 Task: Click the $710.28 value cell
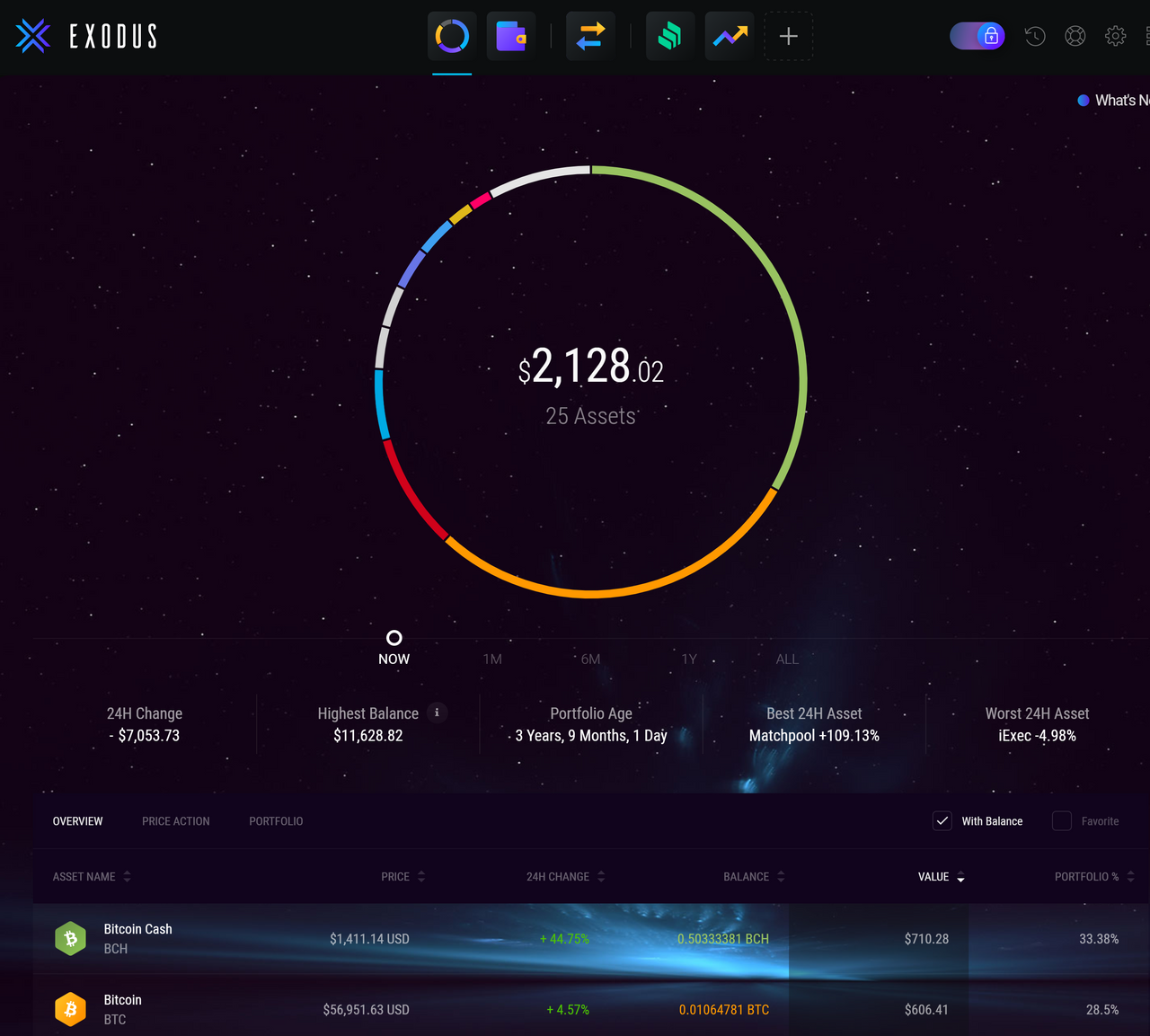coord(926,939)
